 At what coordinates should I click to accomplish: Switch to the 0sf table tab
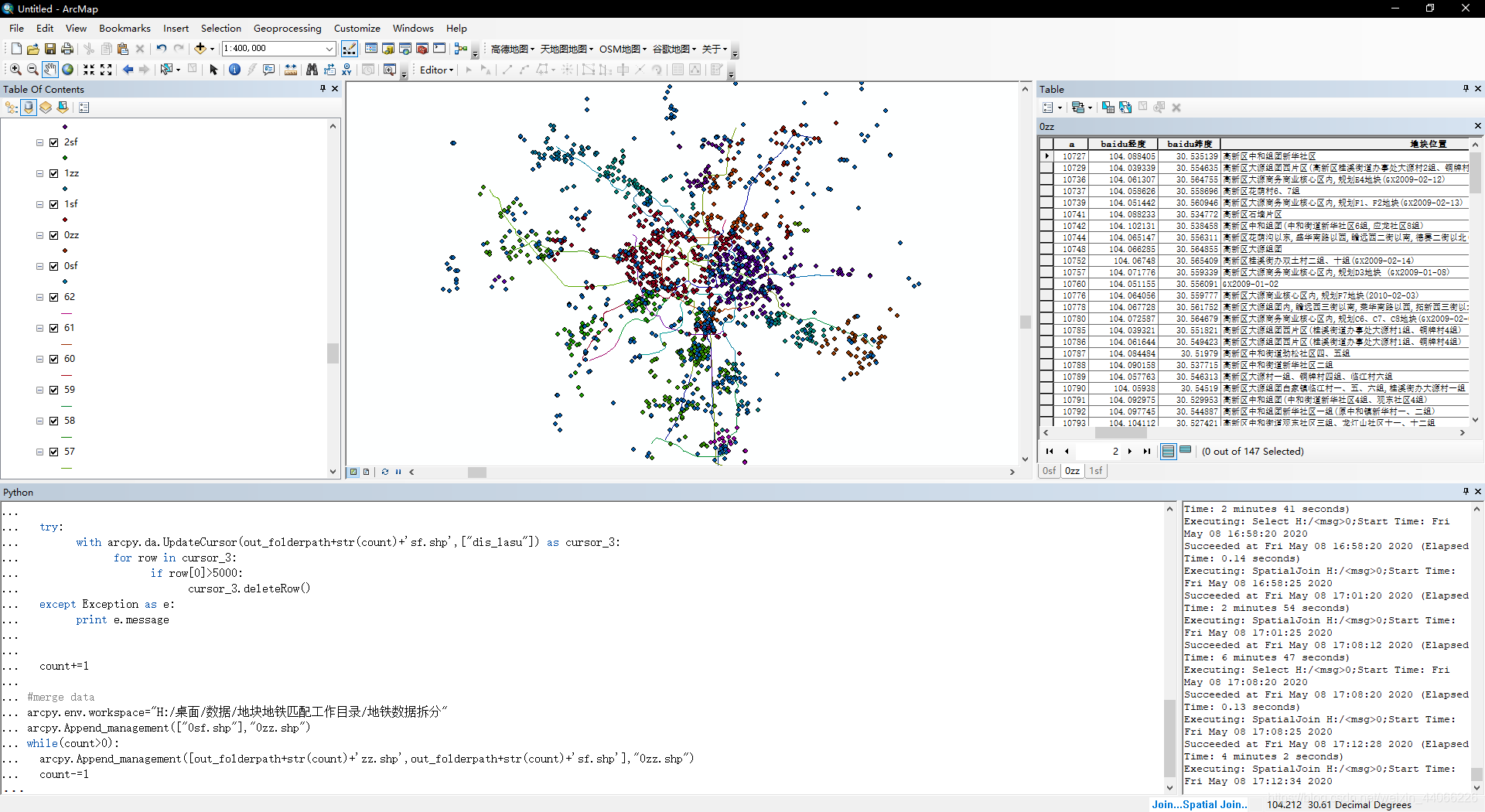click(1049, 470)
